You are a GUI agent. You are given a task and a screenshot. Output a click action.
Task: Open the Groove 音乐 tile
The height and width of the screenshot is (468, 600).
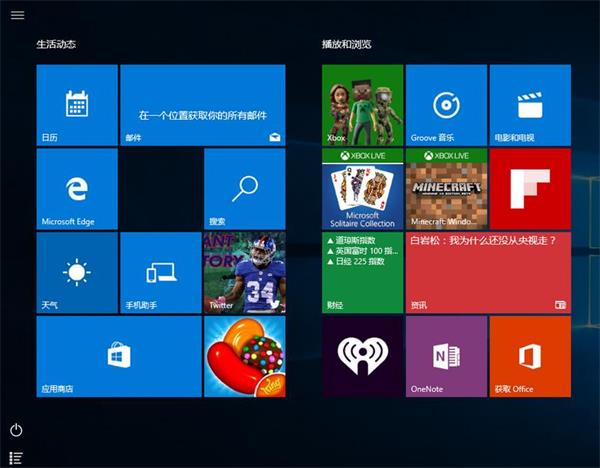click(x=446, y=105)
